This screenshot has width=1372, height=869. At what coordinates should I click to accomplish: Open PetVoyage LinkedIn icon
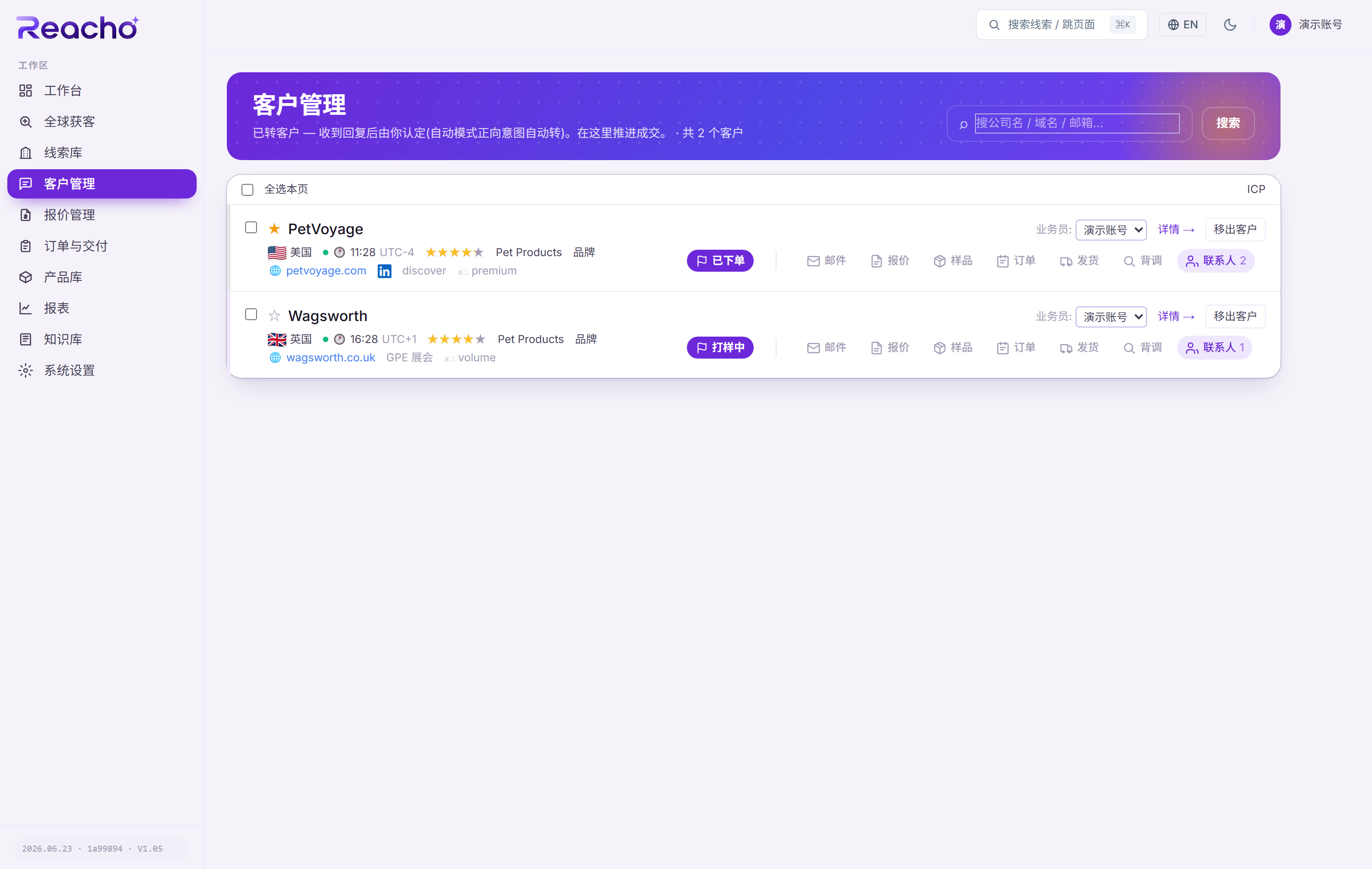click(385, 271)
